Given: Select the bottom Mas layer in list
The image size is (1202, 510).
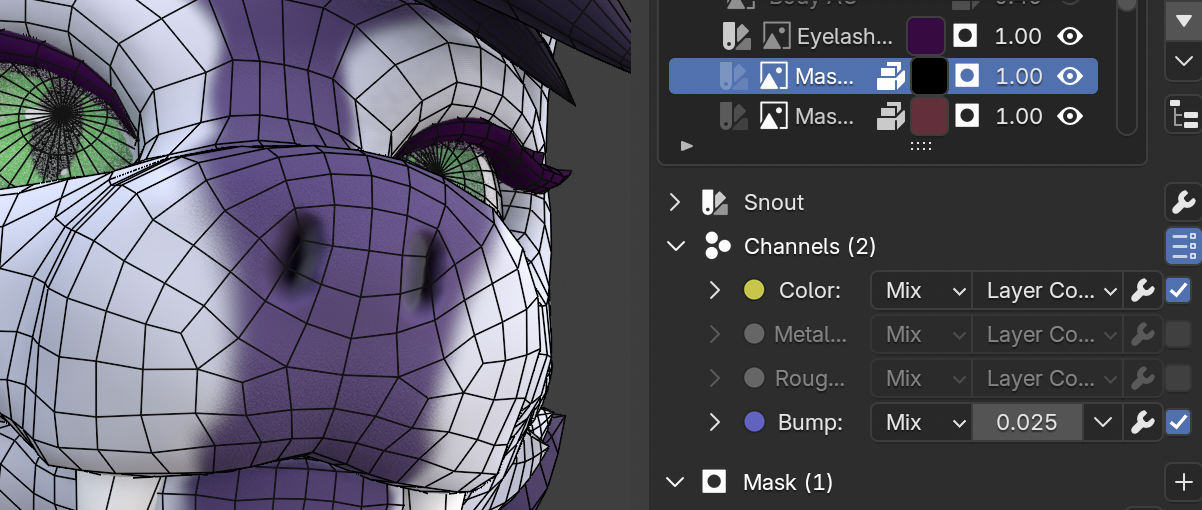Looking at the screenshot, I should coord(825,117).
